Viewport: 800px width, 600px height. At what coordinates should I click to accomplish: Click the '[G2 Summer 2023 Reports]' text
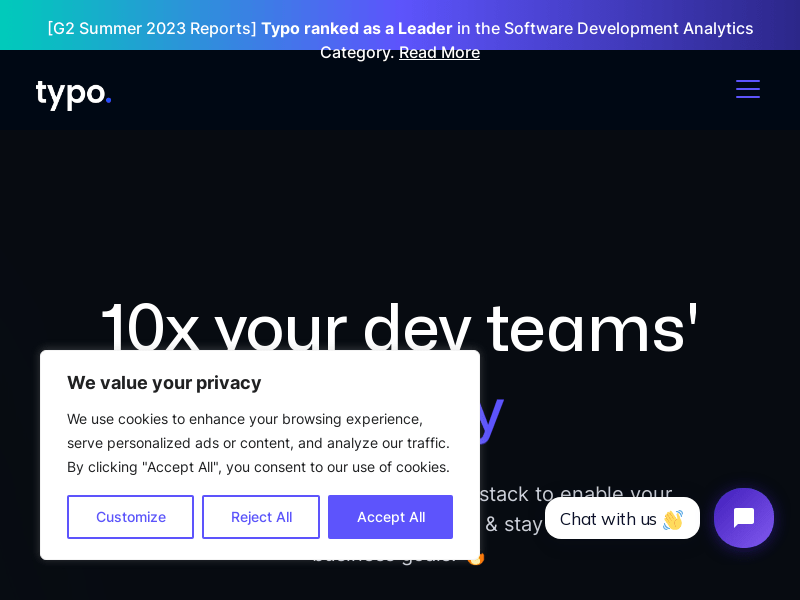(152, 29)
